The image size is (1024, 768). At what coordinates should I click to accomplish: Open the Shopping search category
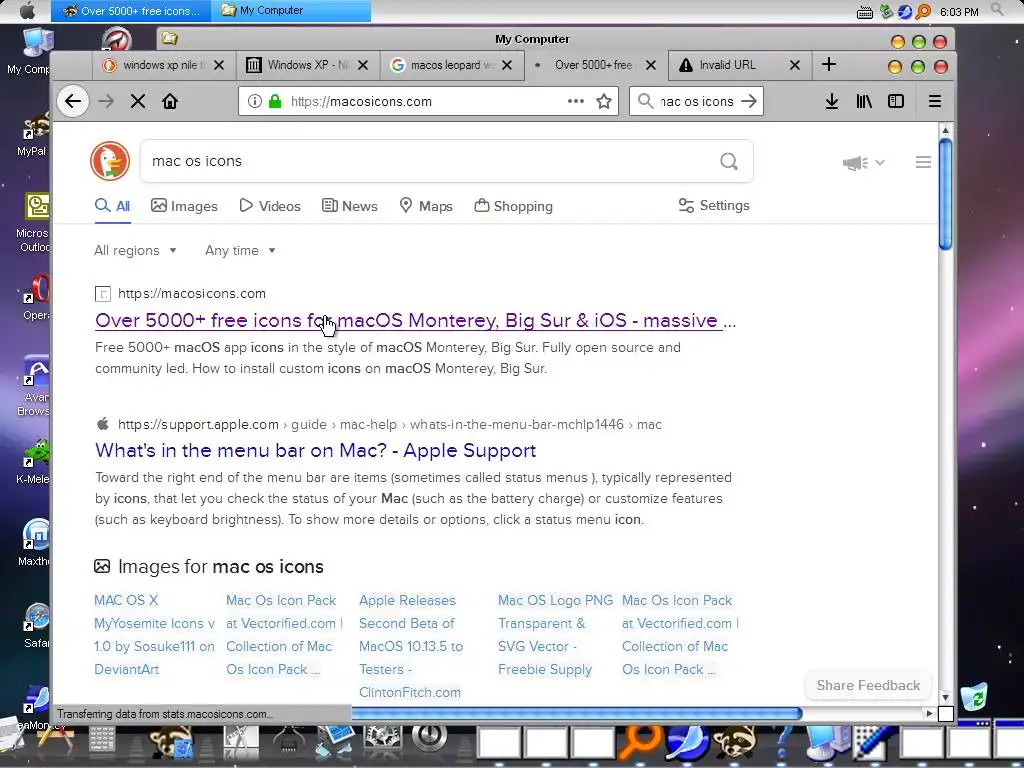[513, 206]
